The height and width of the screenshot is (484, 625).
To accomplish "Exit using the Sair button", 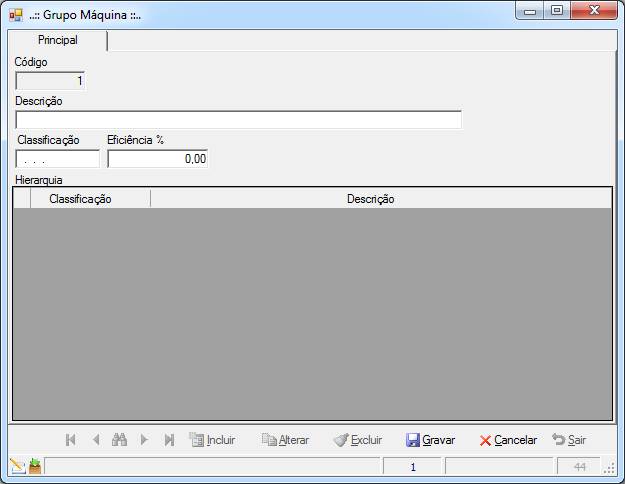I will [x=569, y=440].
